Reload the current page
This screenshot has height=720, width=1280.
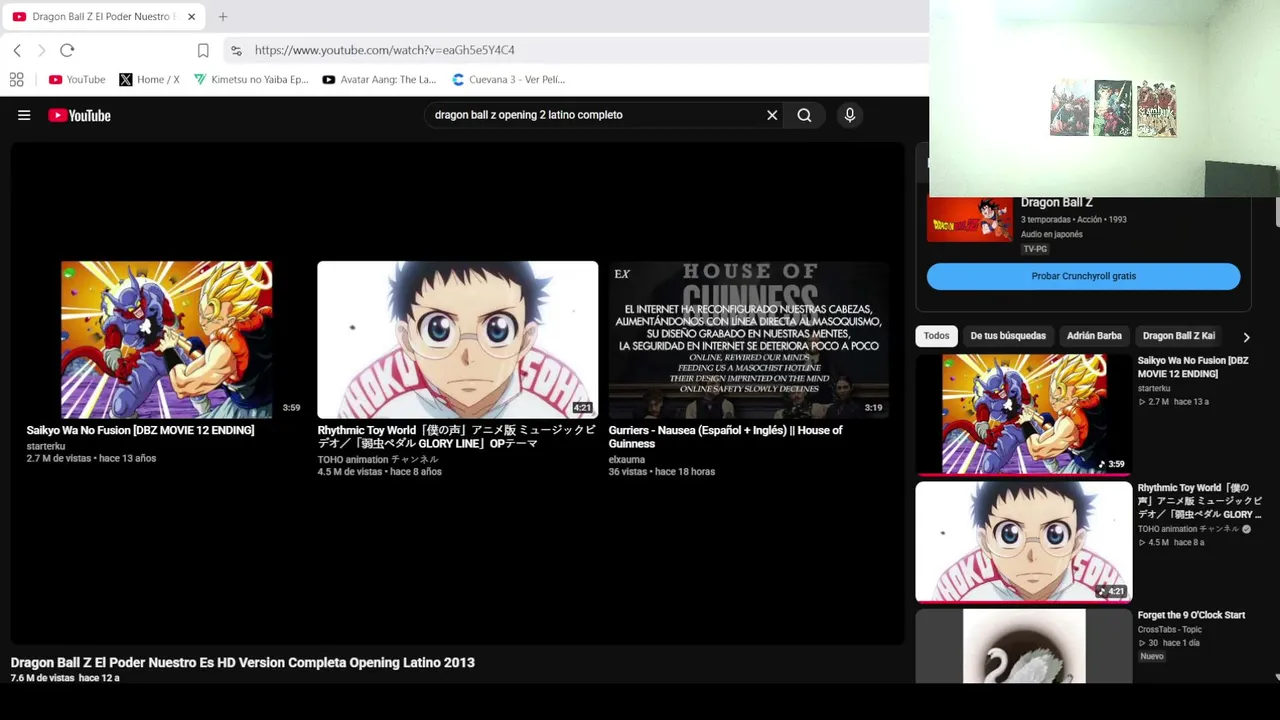(x=67, y=50)
